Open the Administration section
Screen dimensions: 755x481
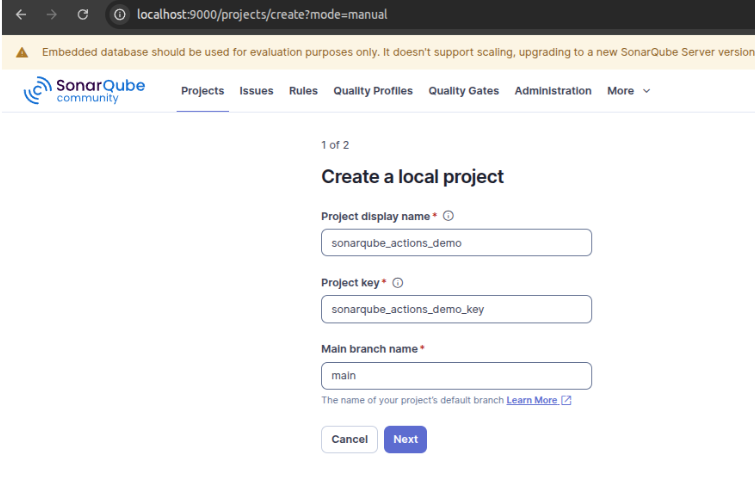pos(553,91)
